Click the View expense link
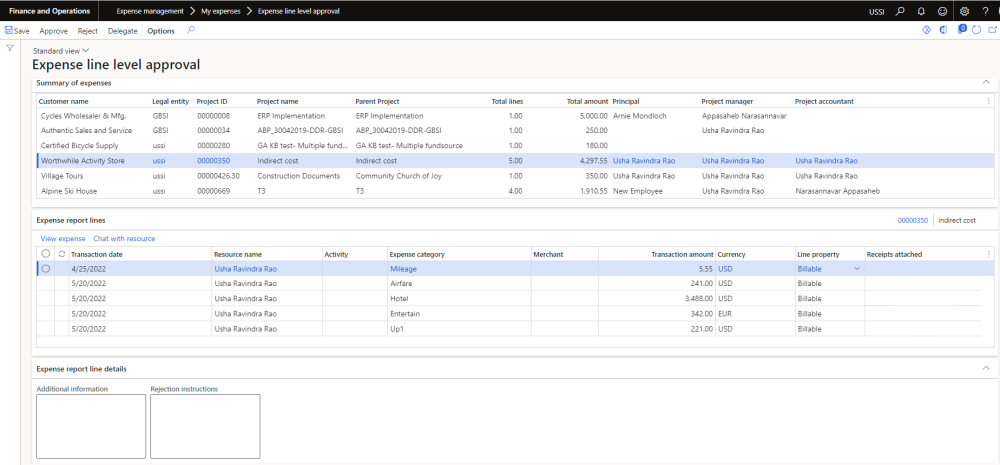The width and height of the screenshot is (1000, 465). pyautogui.click(x=63, y=239)
